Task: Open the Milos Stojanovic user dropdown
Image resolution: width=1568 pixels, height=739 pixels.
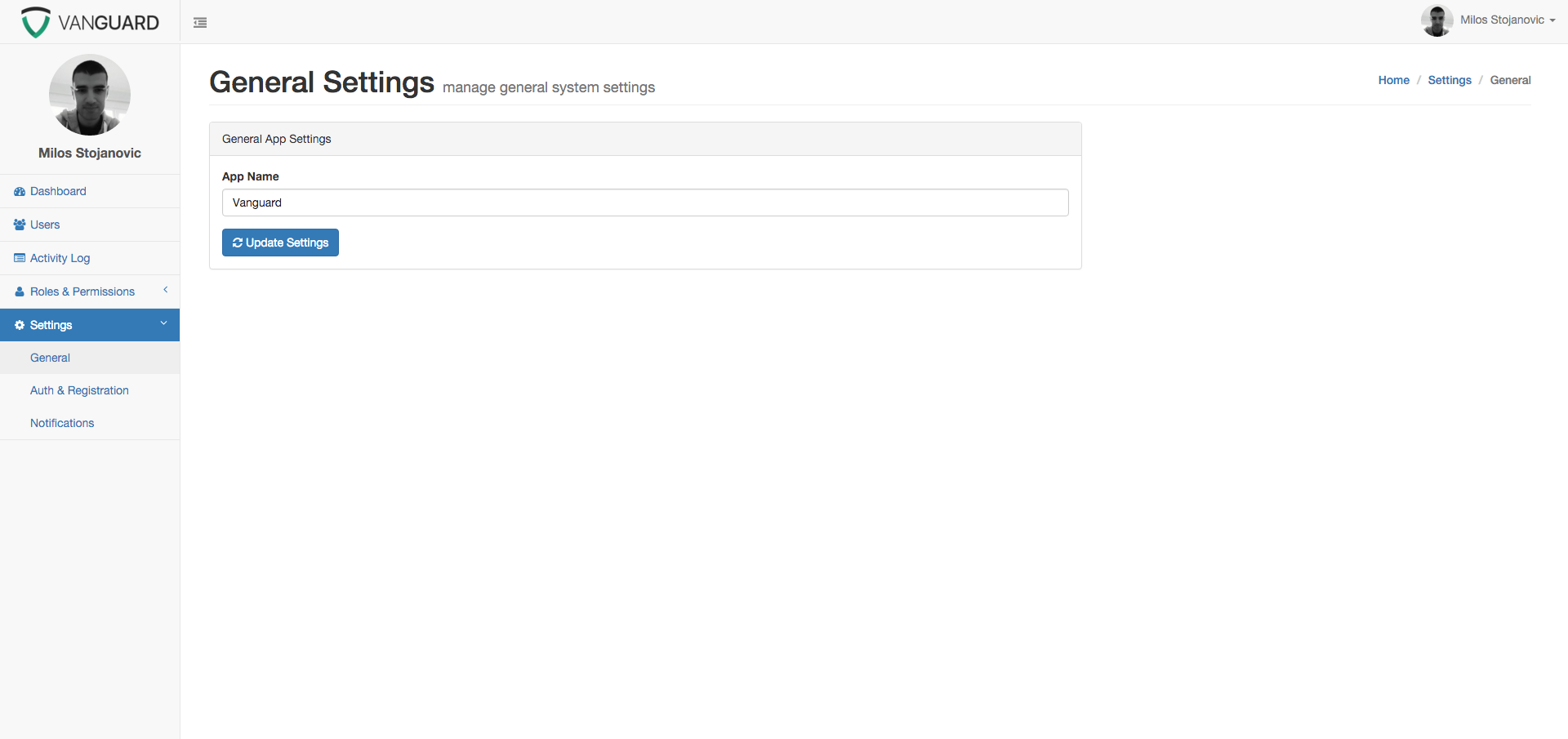Action: (x=1508, y=20)
